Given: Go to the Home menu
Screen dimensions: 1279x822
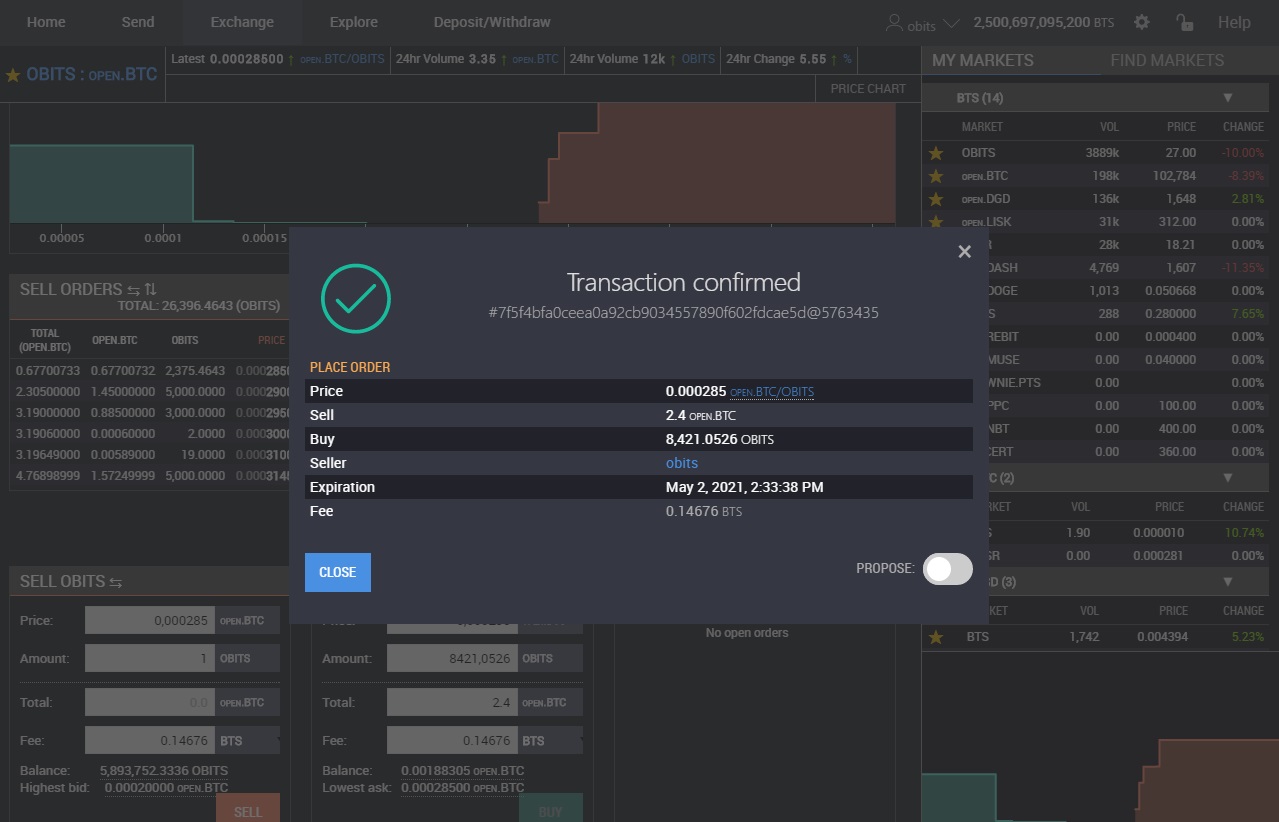Looking at the screenshot, I should 46,22.
